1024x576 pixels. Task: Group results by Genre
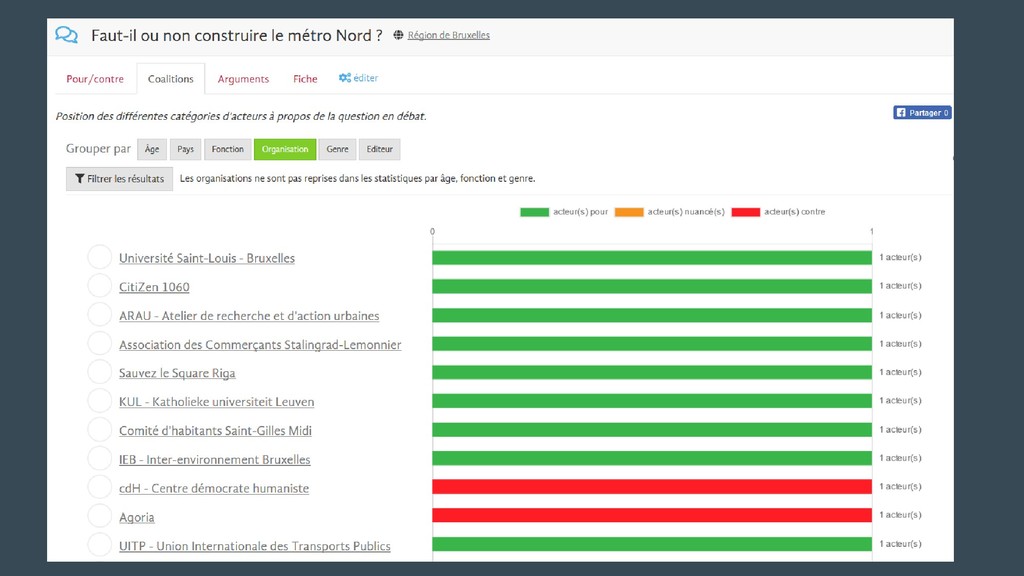[x=337, y=149]
